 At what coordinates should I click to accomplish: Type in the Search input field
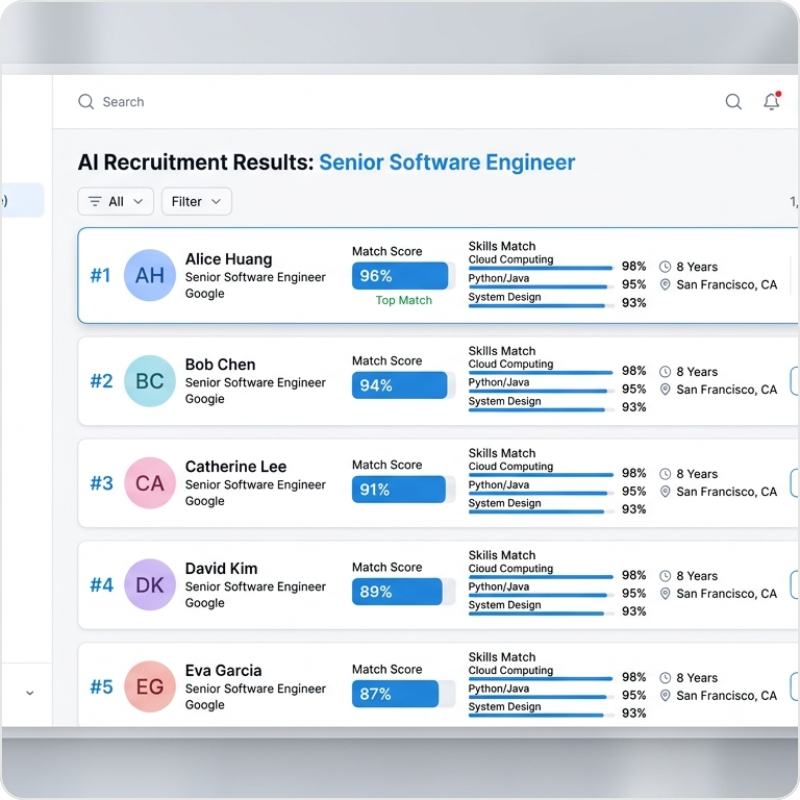[x=400, y=102]
